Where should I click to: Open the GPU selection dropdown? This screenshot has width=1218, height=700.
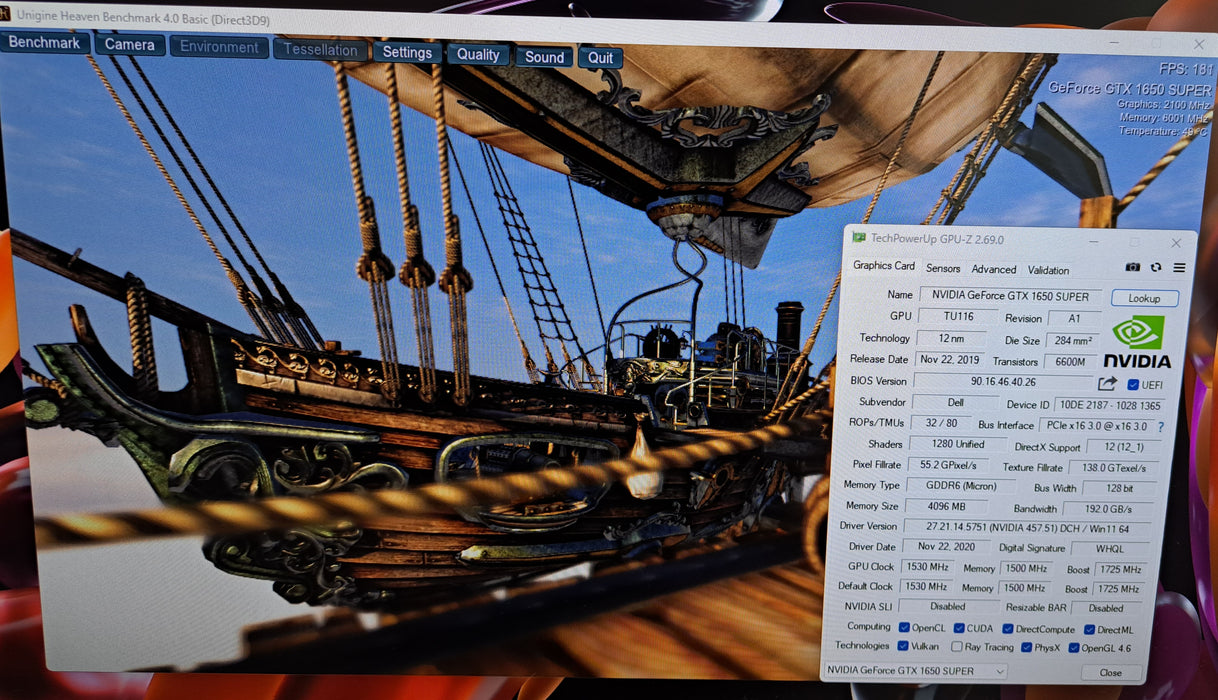[x=914, y=671]
